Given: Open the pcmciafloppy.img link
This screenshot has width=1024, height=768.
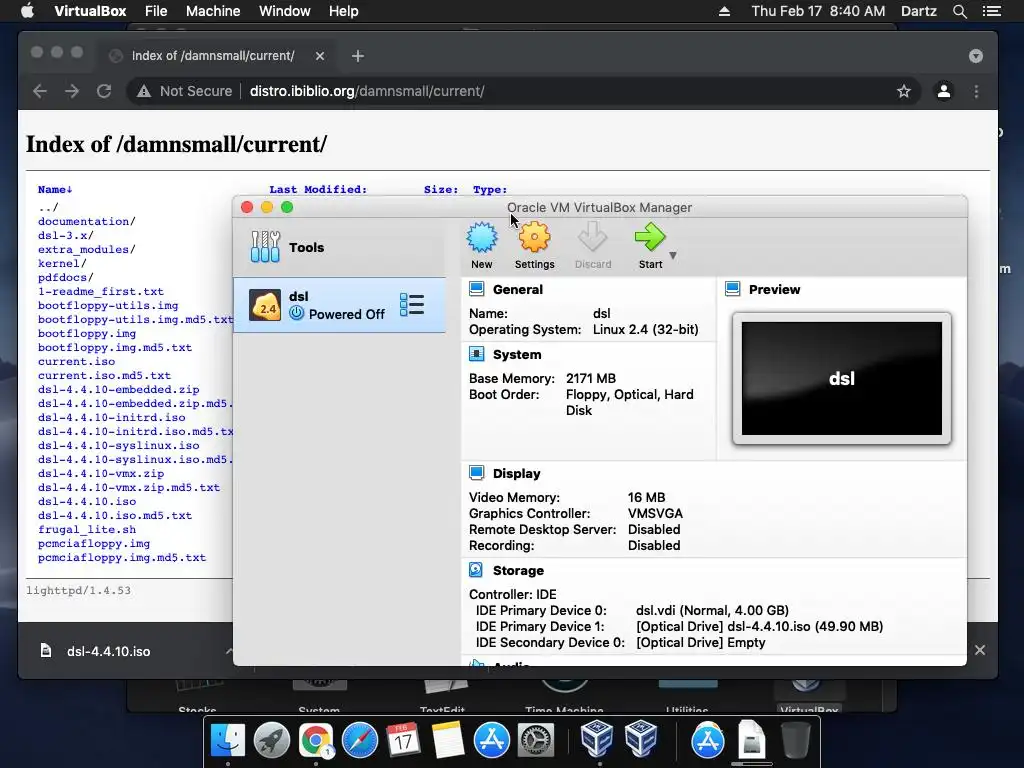Looking at the screenshot, I should click(x=94, y=543).
